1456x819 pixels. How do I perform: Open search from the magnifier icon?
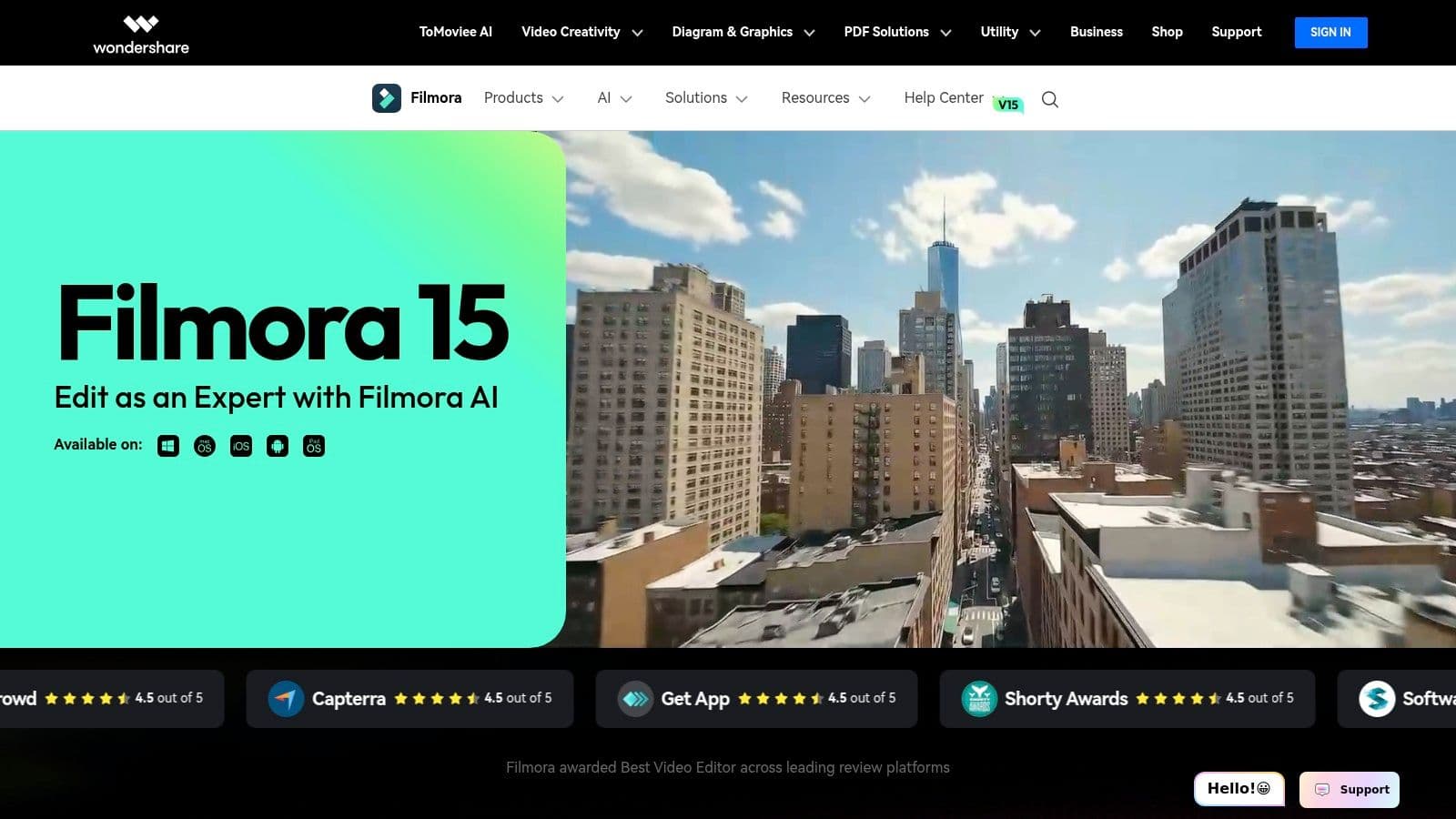(1050, 98)
